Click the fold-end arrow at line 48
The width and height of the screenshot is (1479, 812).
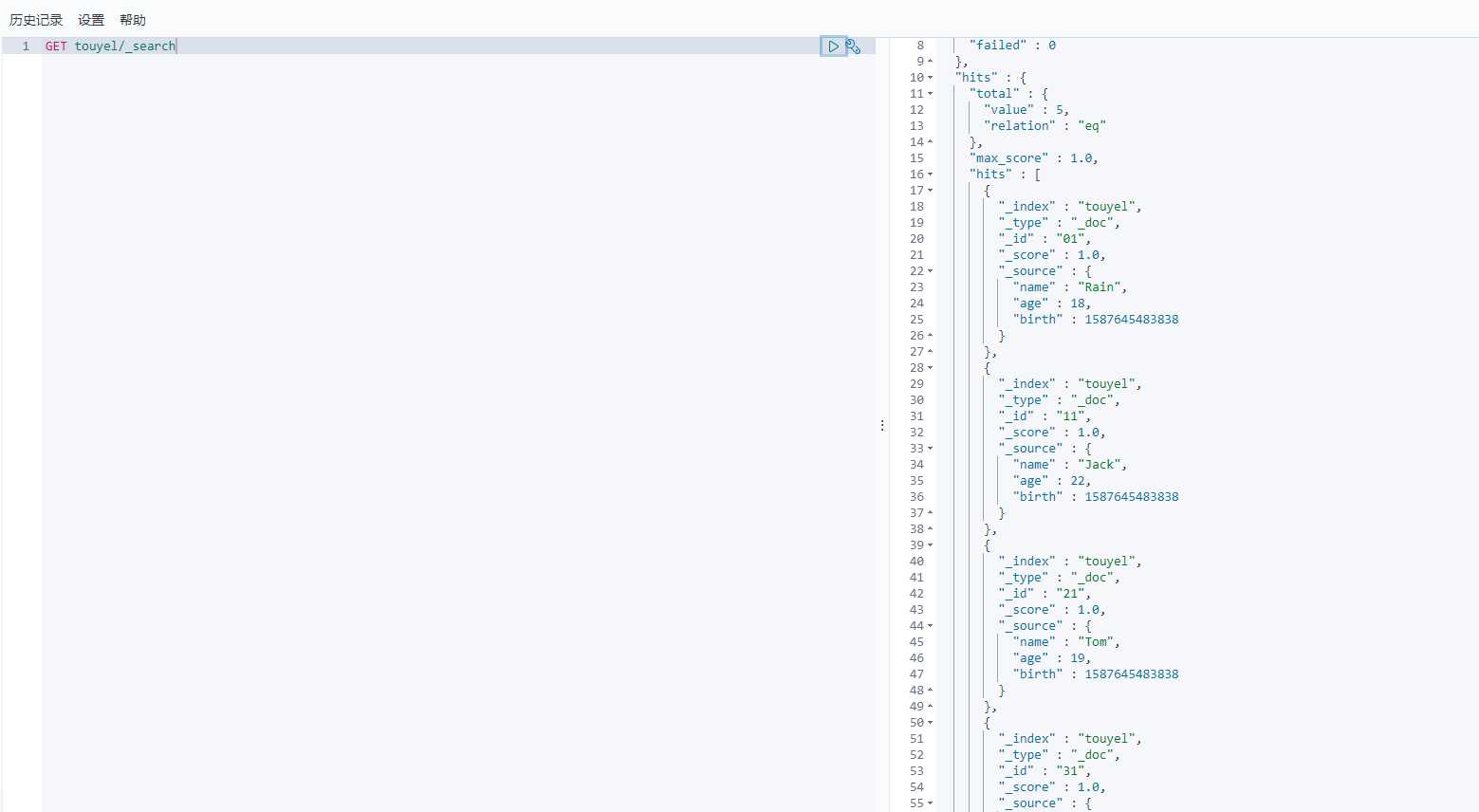click(931, 691)
